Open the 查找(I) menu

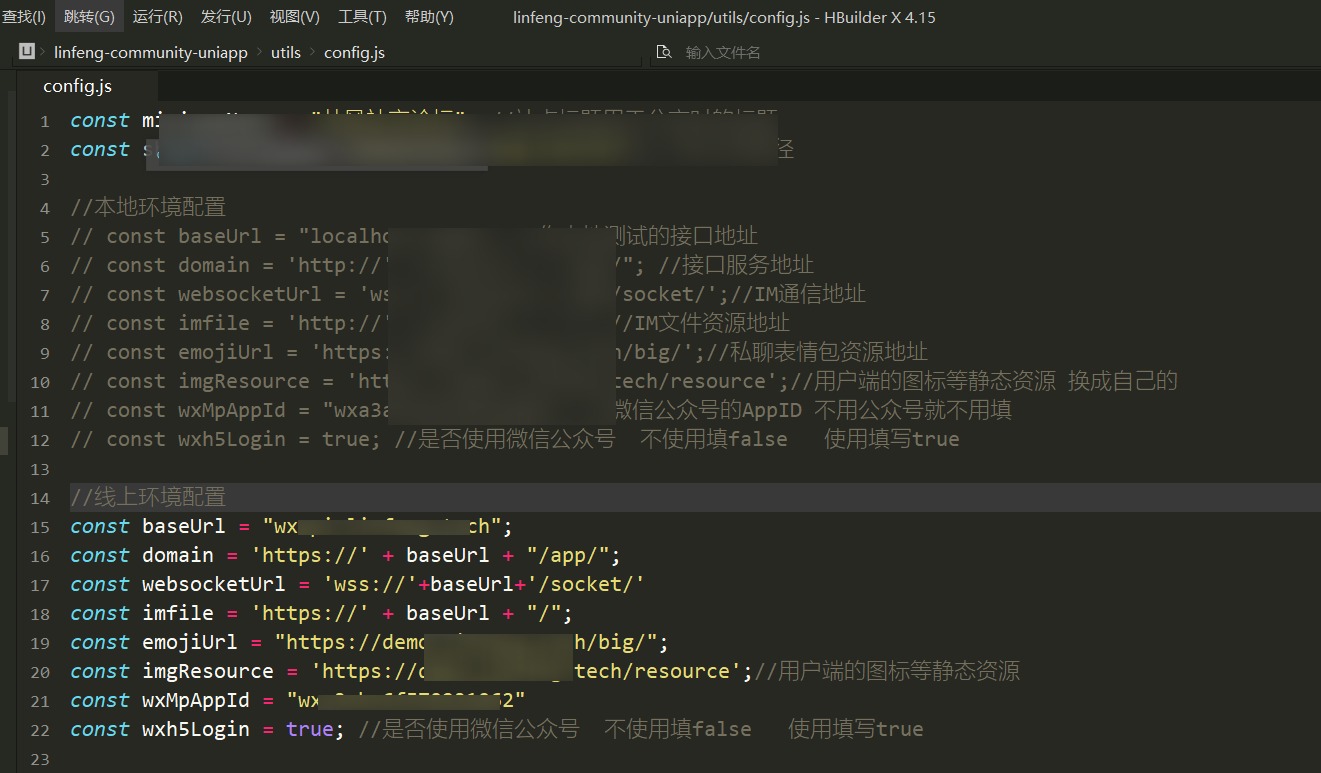point(24,17)
